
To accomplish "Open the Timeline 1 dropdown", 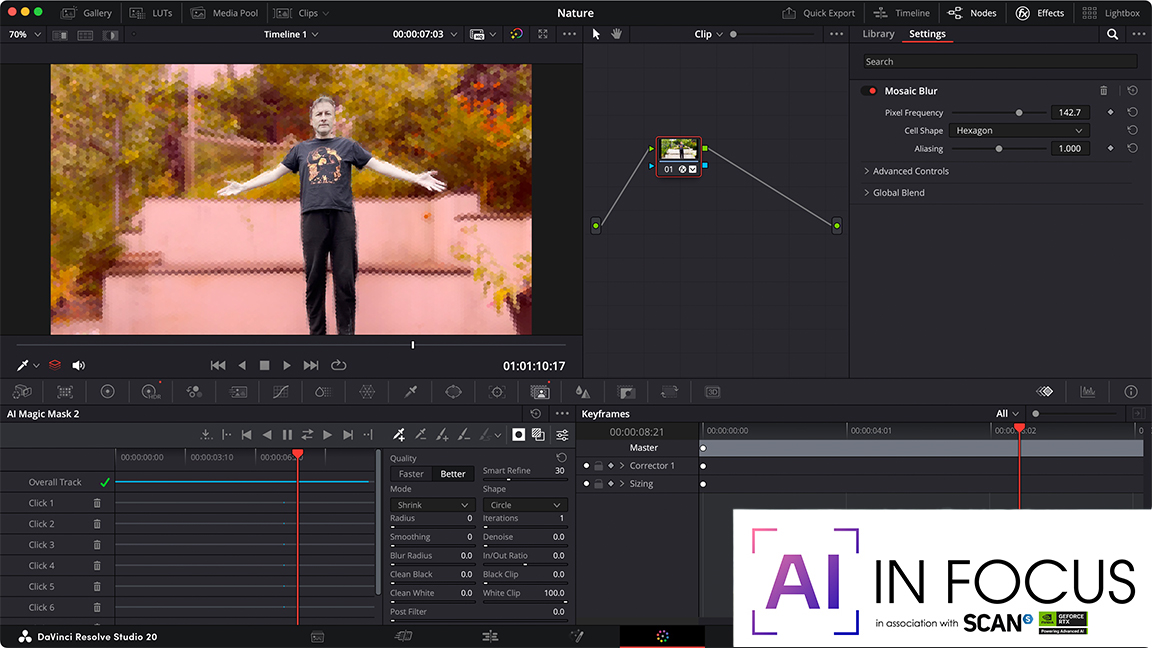I will [291, 34].
